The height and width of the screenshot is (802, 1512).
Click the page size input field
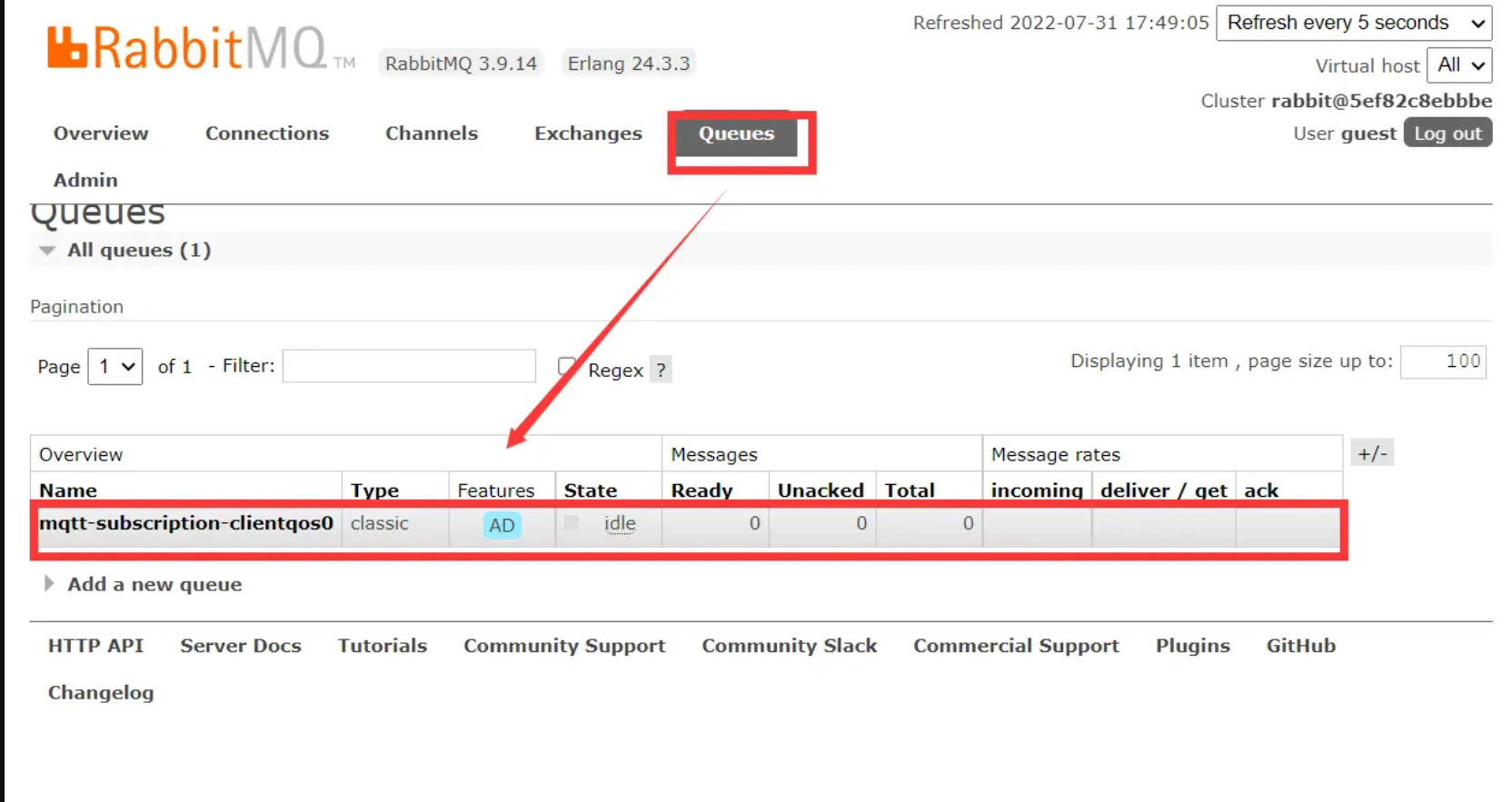tap(1443, 361)
